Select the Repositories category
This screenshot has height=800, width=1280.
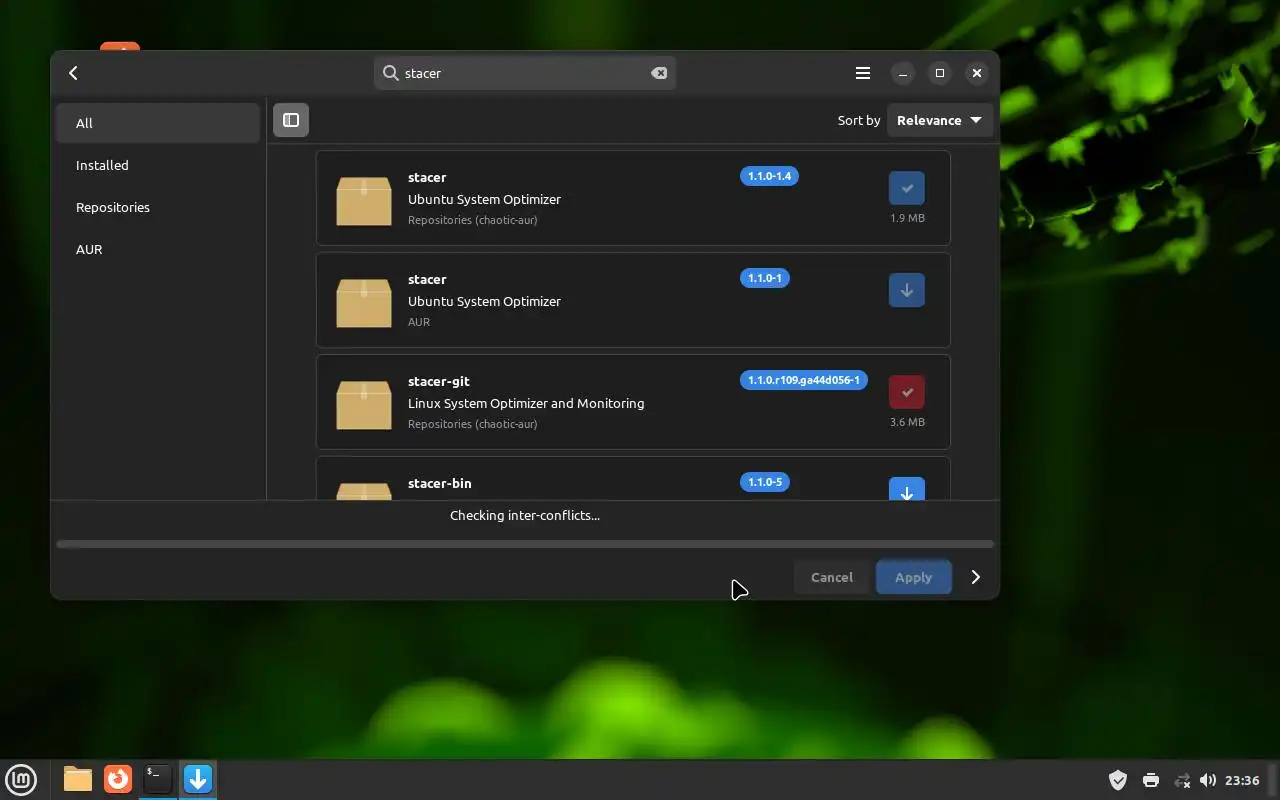(x=158, y=207)
